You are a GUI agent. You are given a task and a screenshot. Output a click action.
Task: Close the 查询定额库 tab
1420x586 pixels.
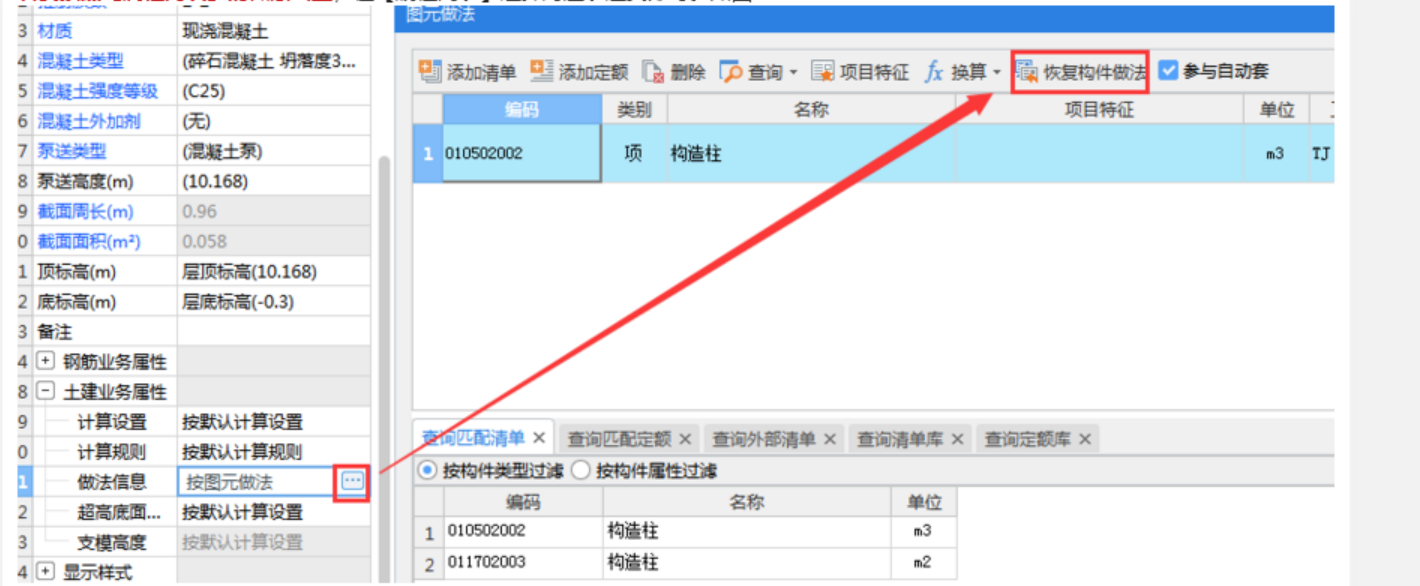point(1084,438)
